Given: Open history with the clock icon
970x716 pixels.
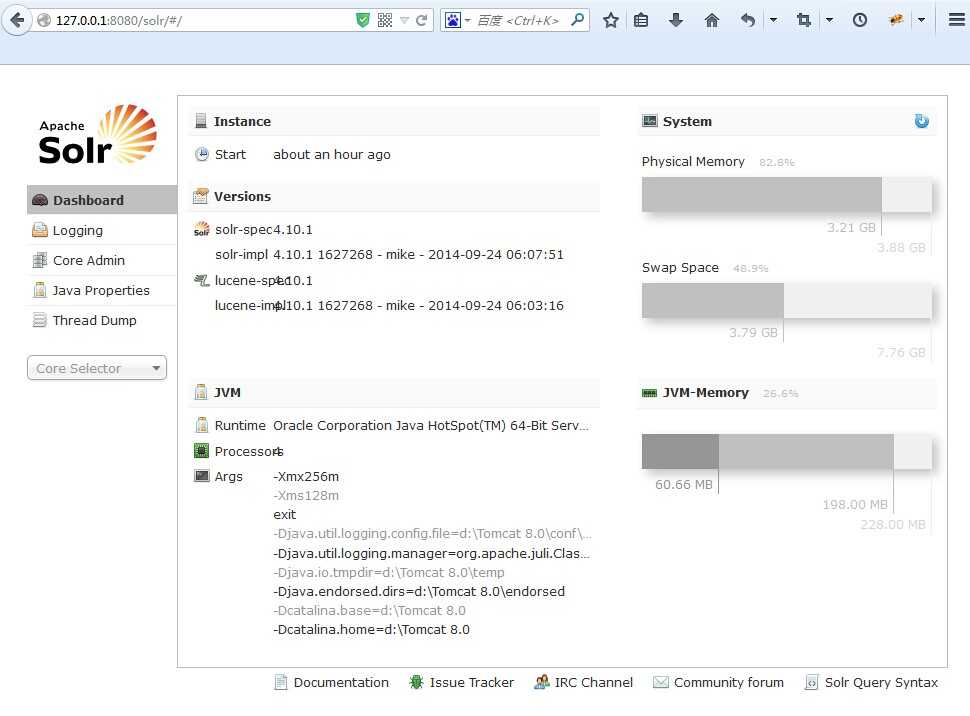Looking at the screenshot, I should click(860, 20).
